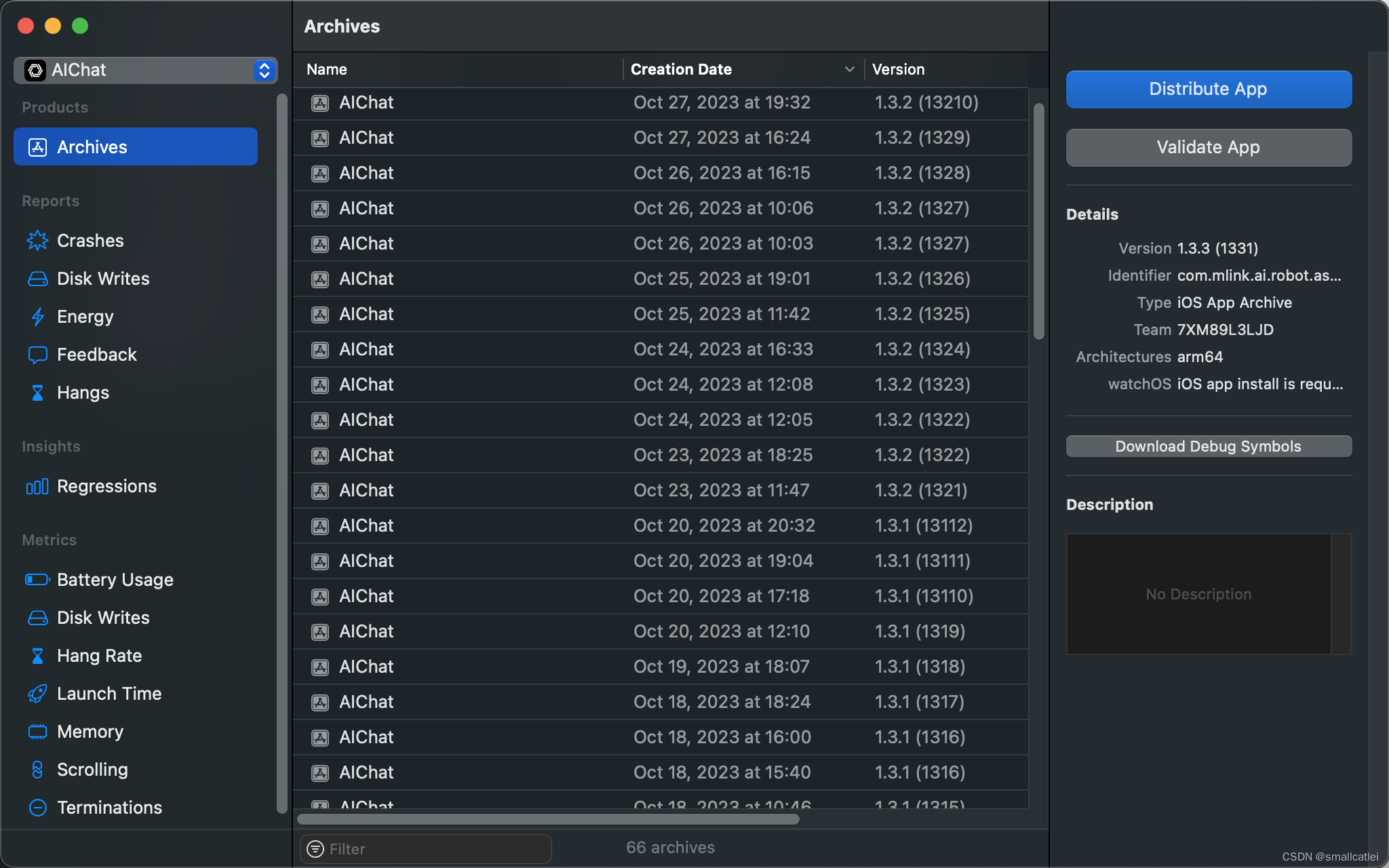The width and height of the screenshot is (1389, 868).
Task: Click the AIChat app icon in selector
Action: [35, 70]
